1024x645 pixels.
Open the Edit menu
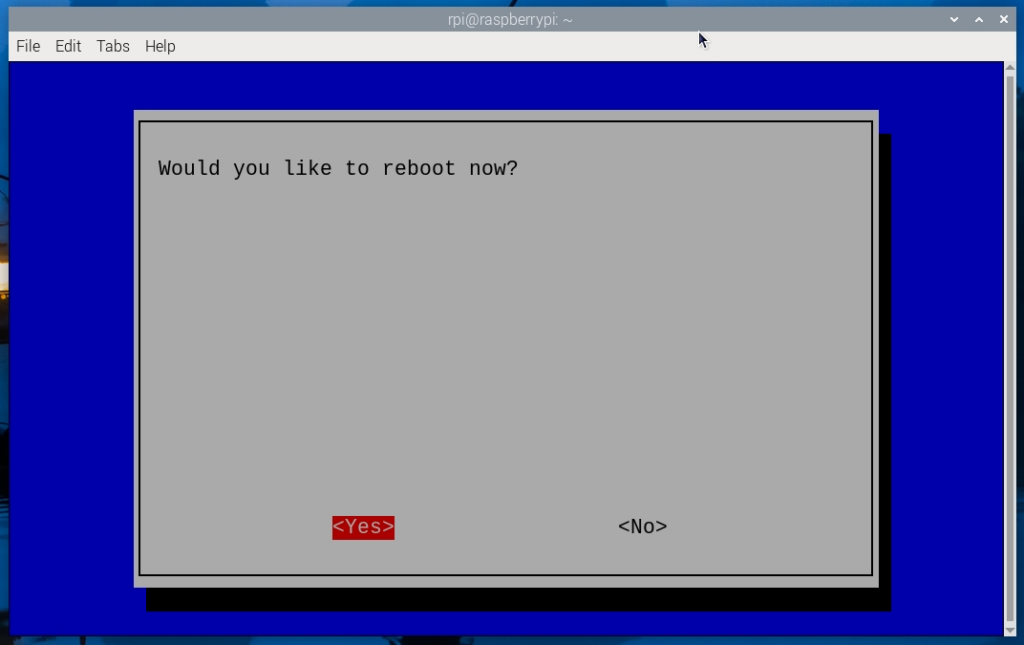click(x=68, y=46)
